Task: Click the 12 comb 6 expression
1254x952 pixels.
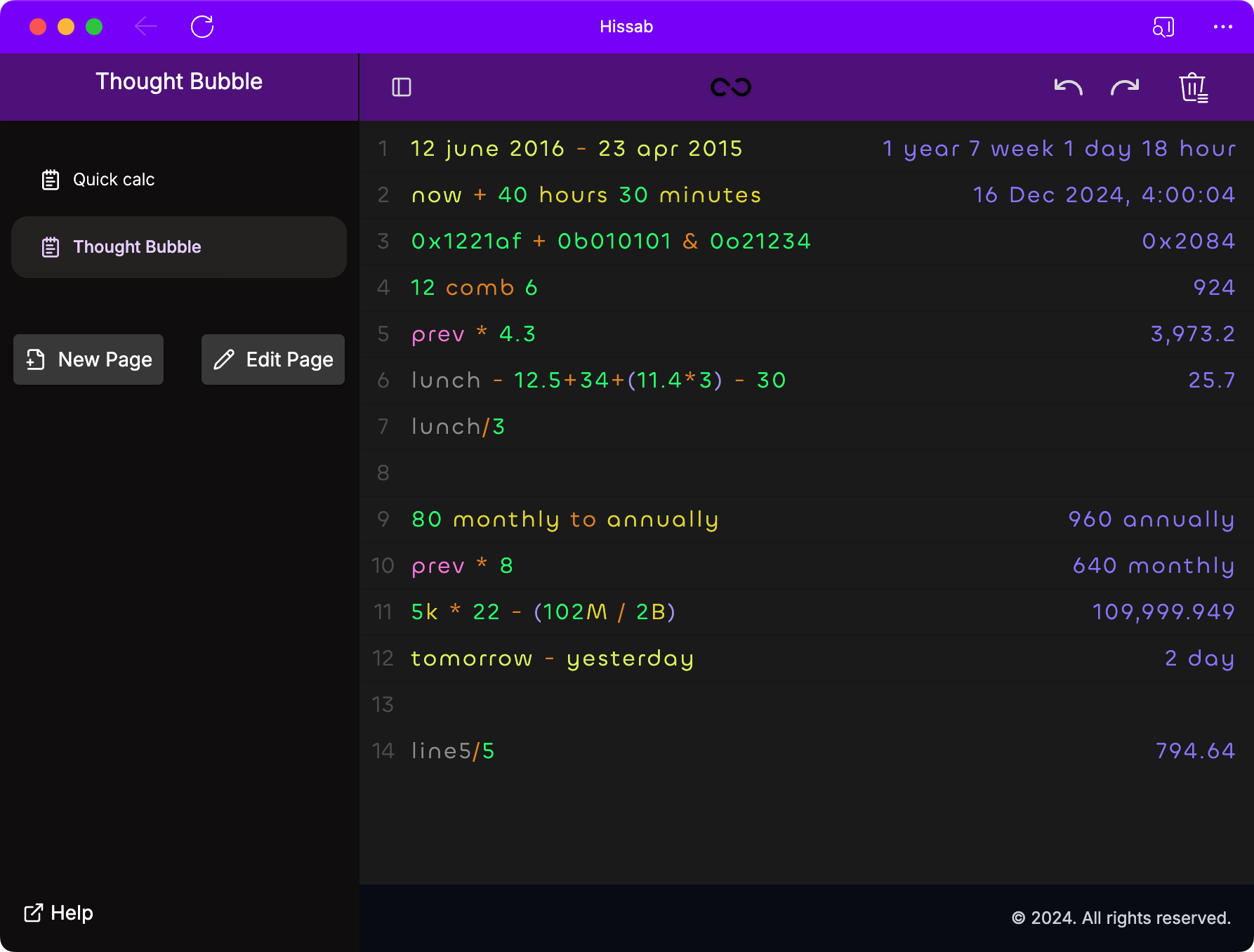Action: 474,288
